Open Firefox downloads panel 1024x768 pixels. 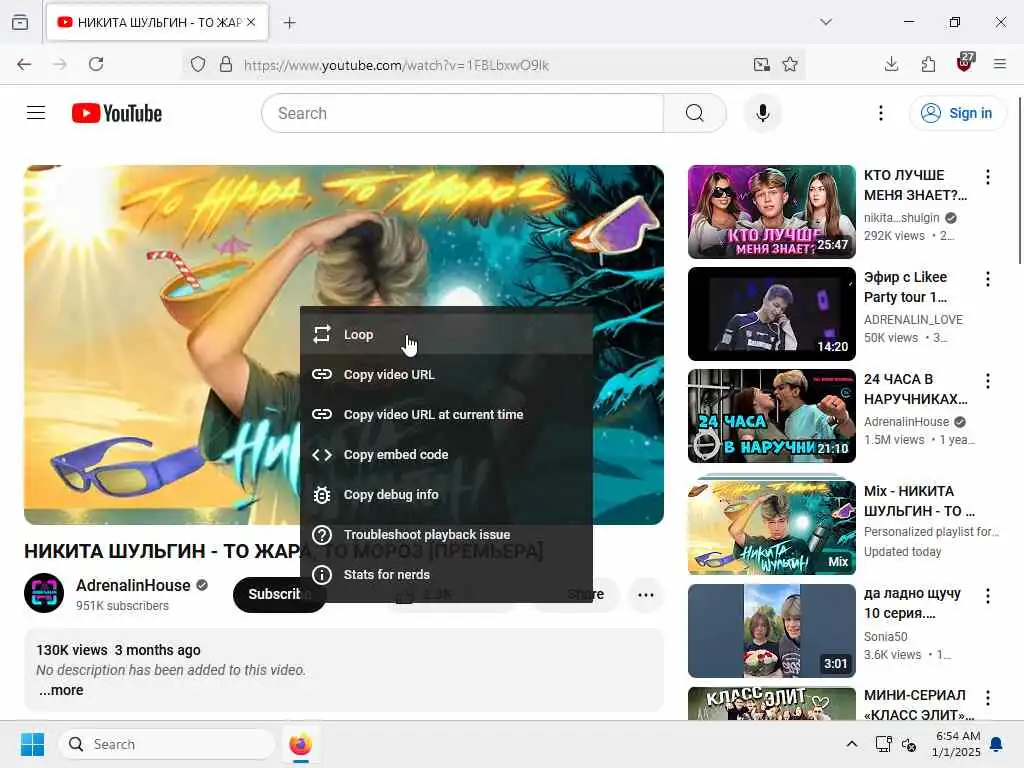tap(891, 64)
